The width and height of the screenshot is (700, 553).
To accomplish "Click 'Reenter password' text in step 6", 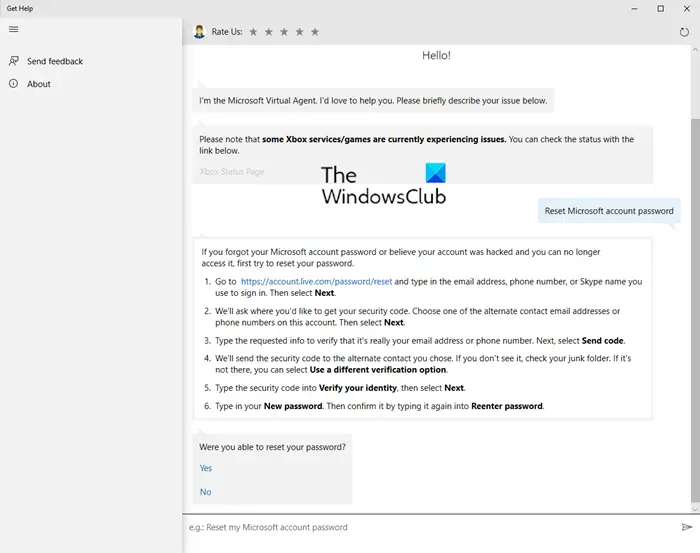I will (x=507, y=406).
